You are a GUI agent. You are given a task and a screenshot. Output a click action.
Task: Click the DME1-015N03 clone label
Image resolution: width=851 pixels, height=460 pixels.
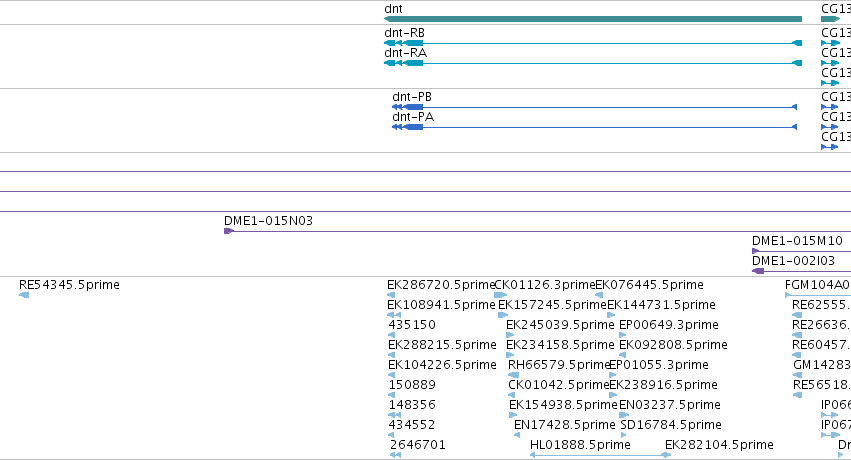click(268, 221)
